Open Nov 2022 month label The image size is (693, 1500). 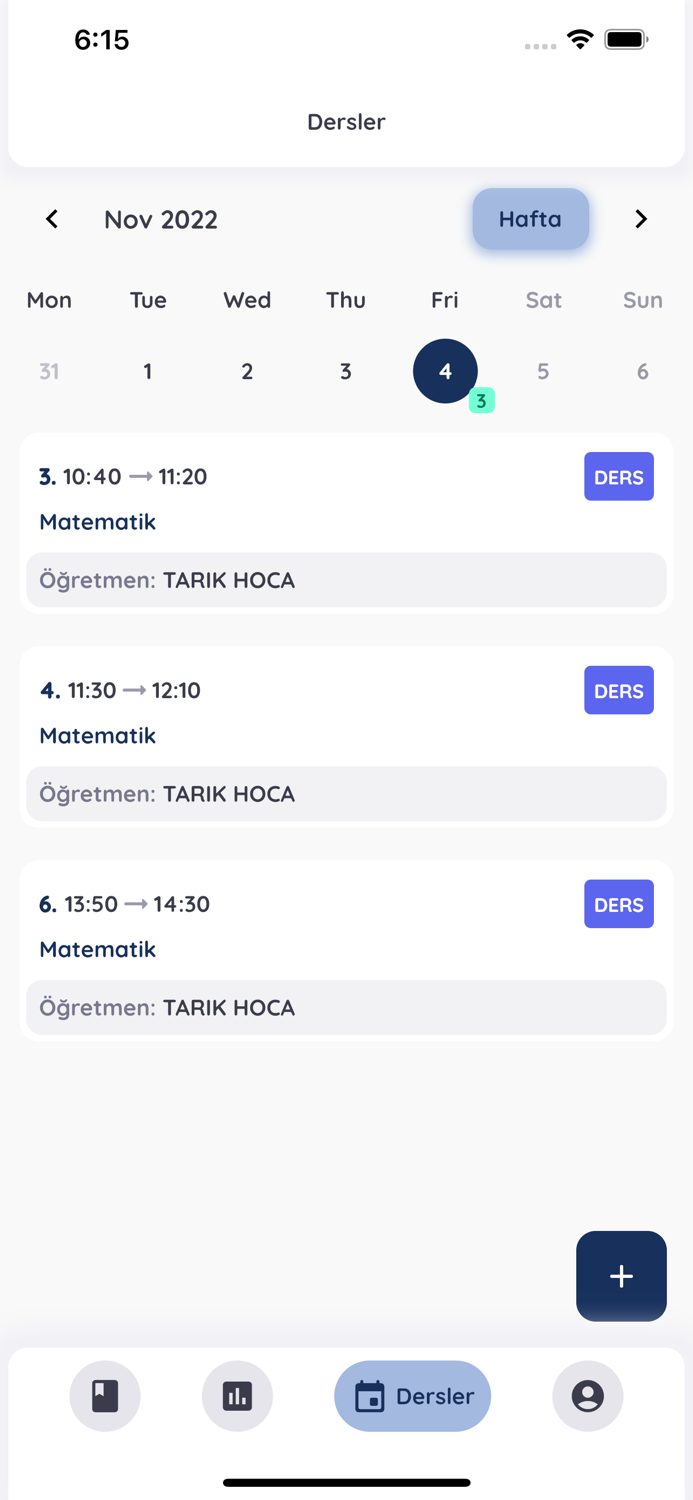pos(161,220)
